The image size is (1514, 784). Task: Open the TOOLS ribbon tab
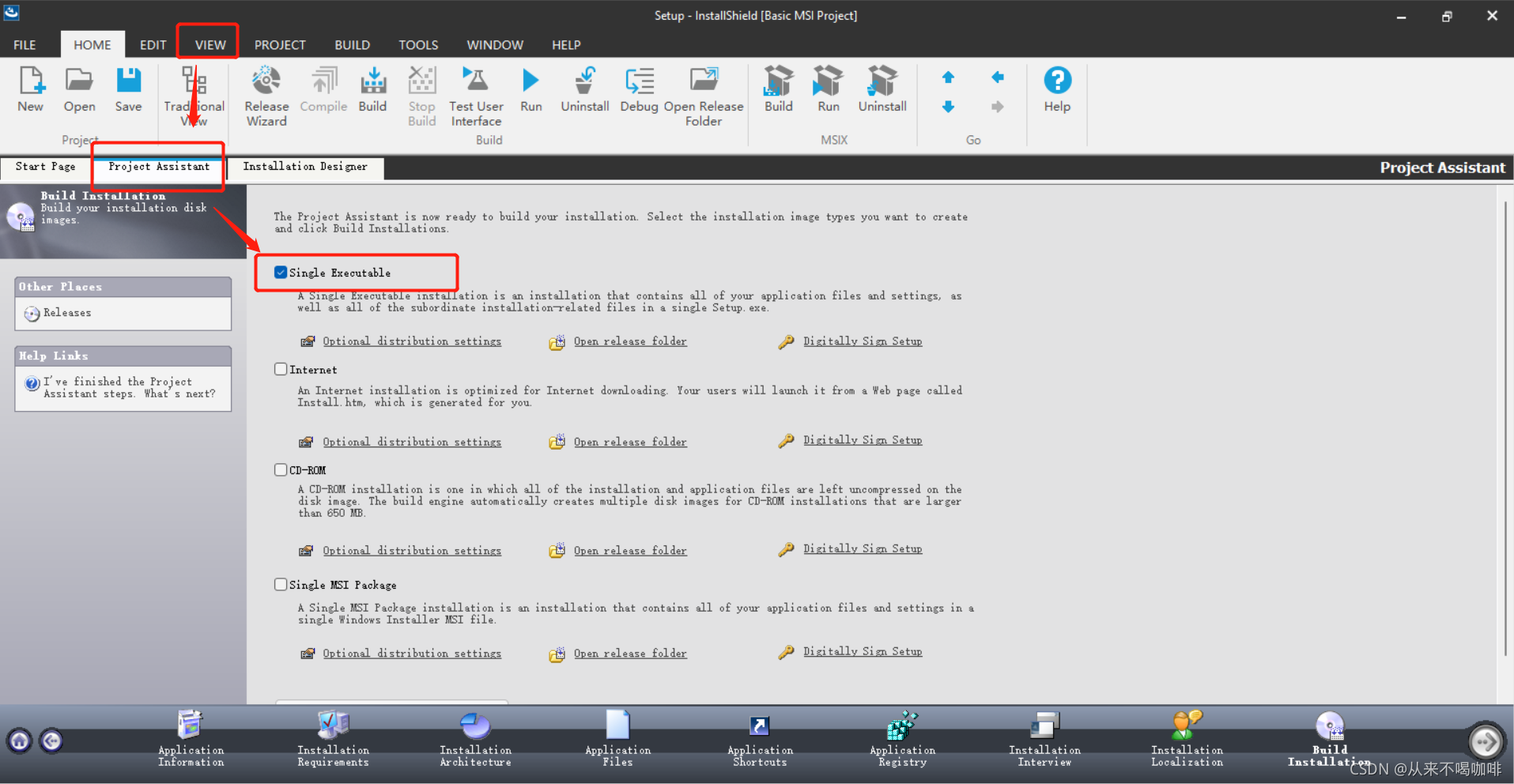pos(418,45)
